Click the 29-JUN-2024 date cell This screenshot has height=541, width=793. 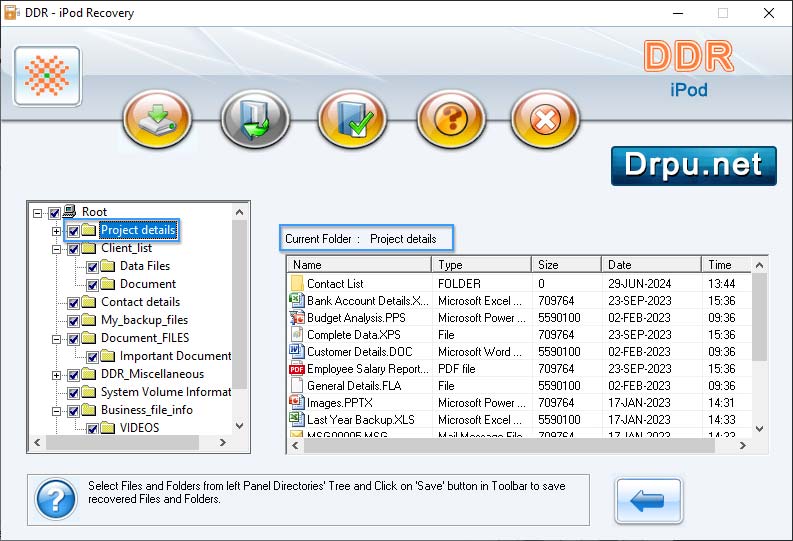click(639, 284)
